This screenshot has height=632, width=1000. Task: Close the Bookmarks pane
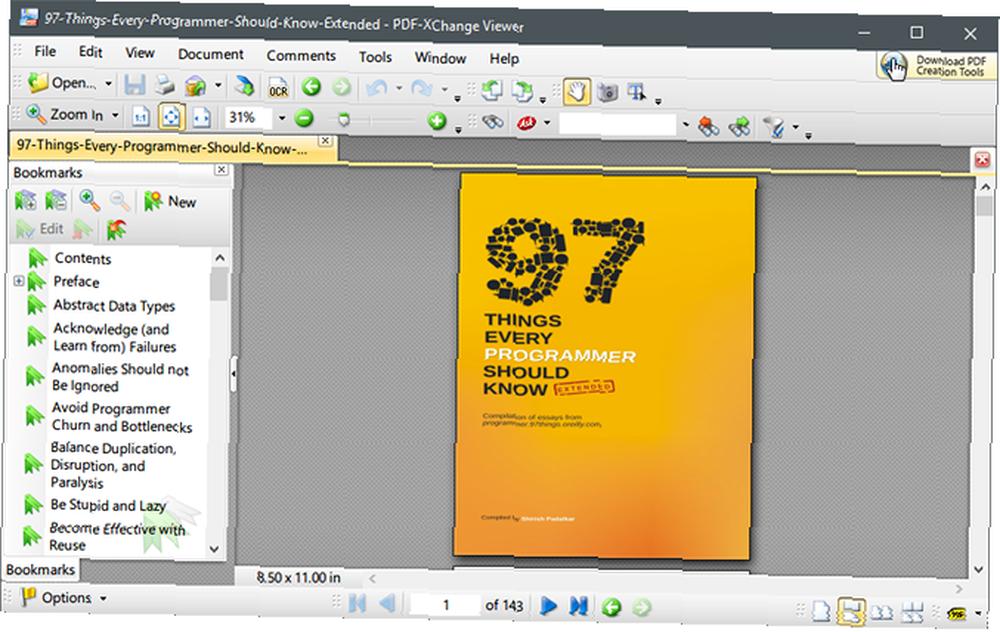[221, 169]
